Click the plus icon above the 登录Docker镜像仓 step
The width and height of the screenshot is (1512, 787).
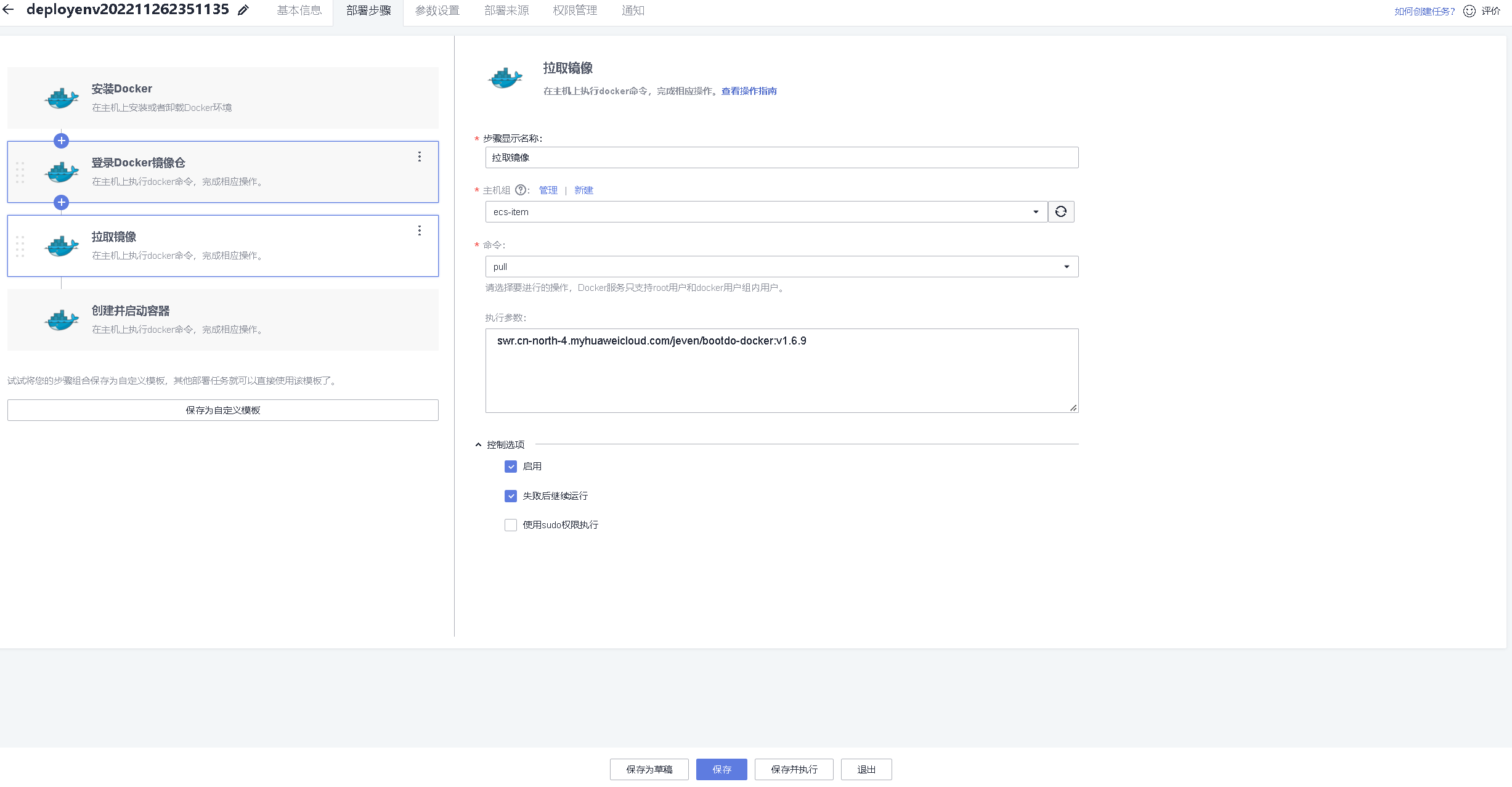(x=61, y=141)
